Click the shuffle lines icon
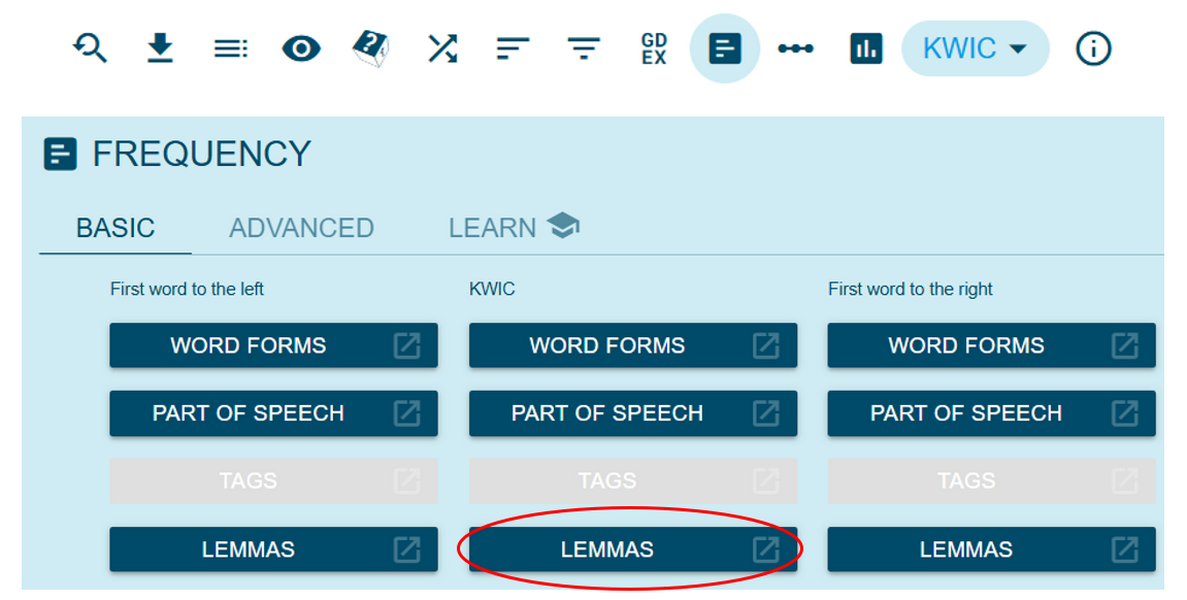This screenshot has width=1187, height=600. tap(442, 48)
